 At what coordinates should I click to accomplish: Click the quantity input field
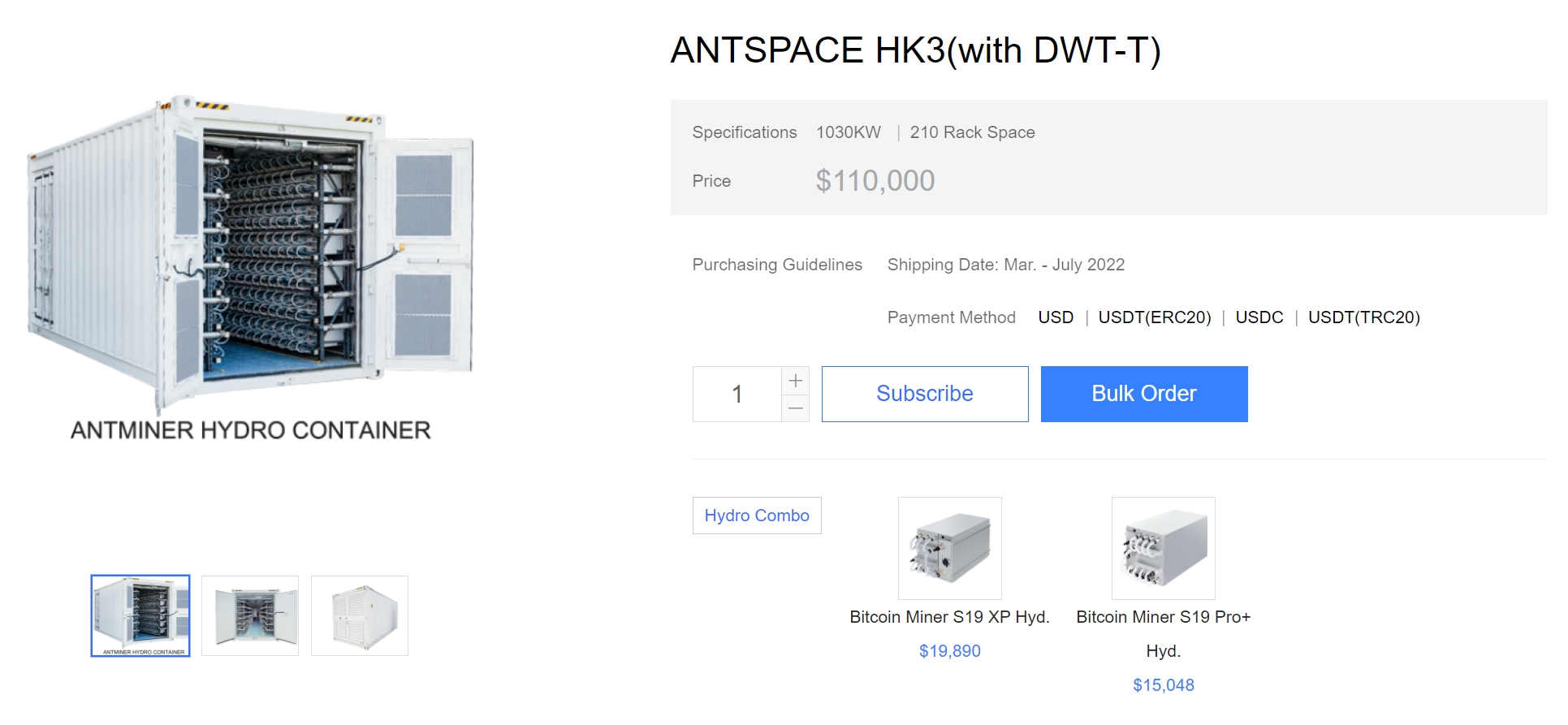point(736,395)
